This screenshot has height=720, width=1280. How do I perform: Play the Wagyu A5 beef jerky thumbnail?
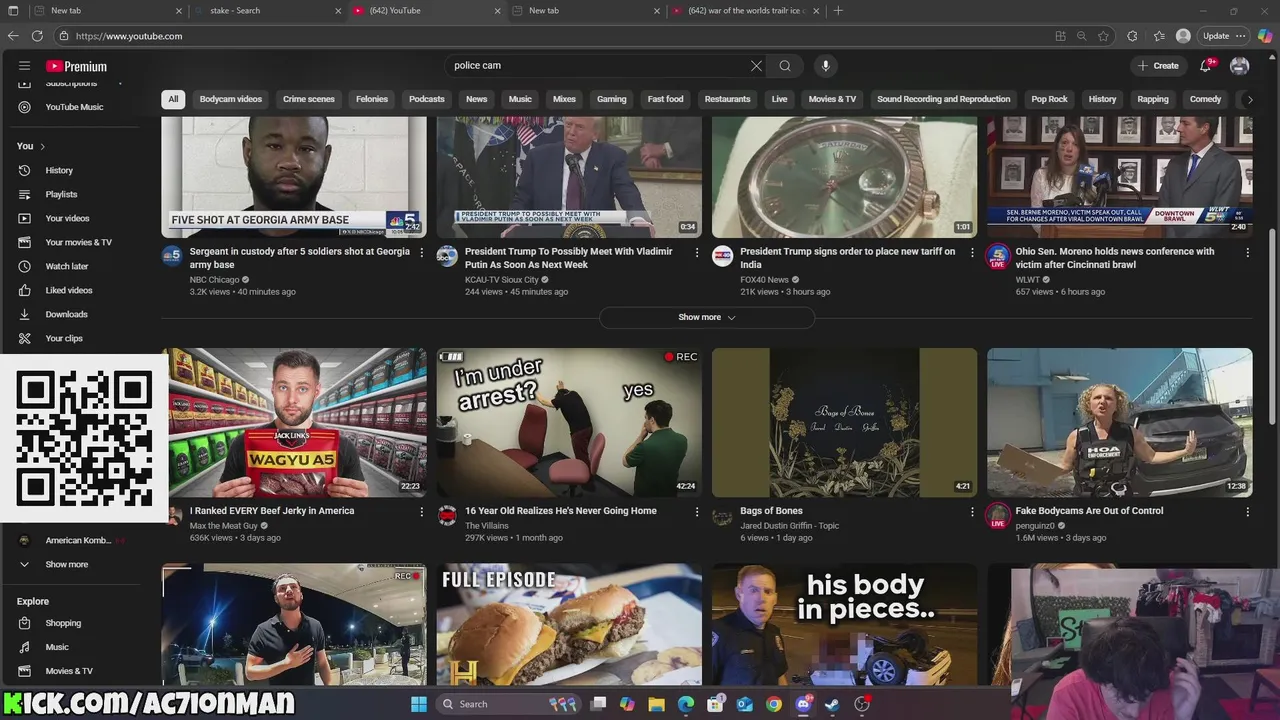coord(294,422)
